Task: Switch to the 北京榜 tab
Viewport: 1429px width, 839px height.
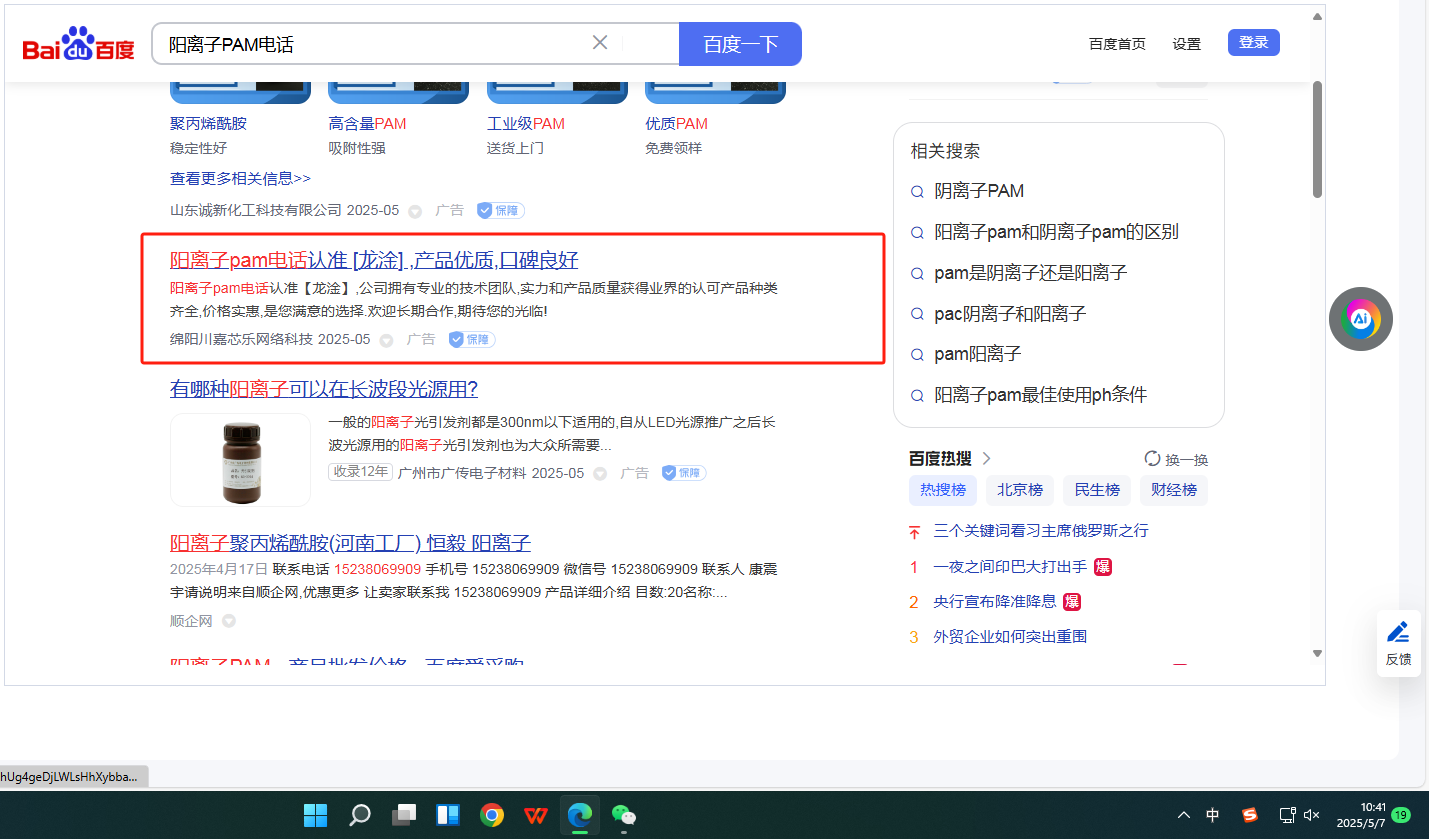Action: [1020, 490]
